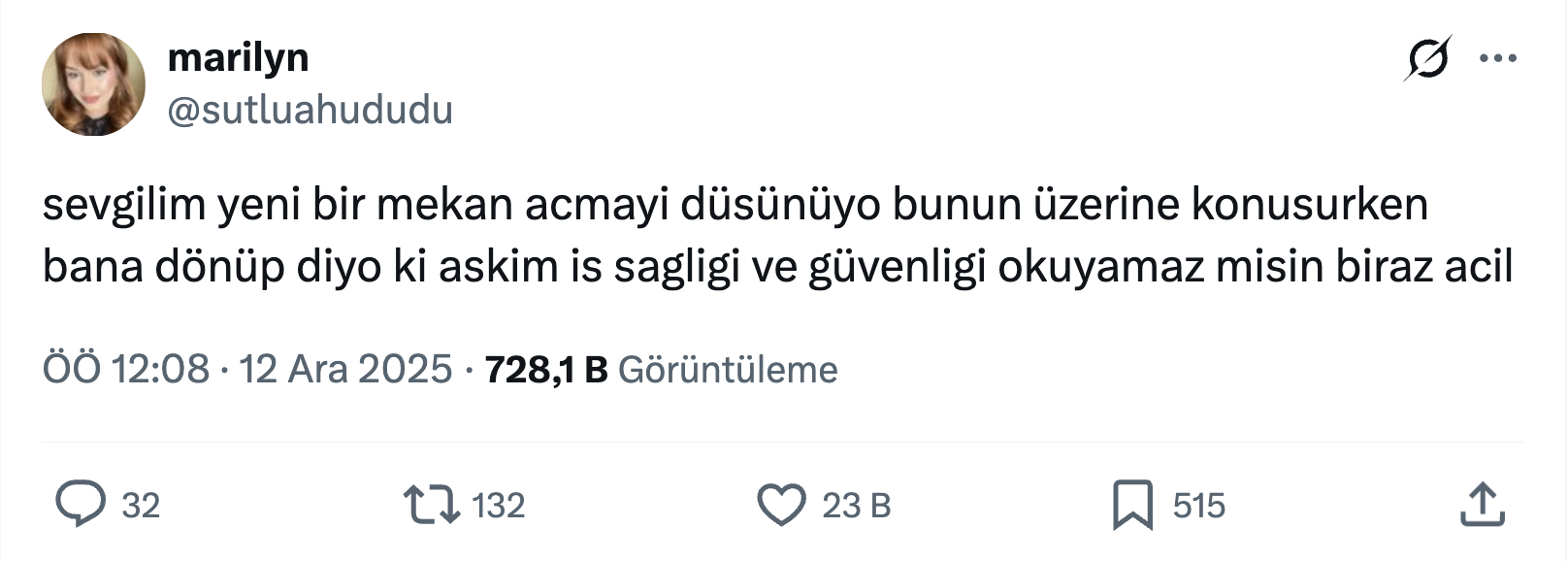Screen dimensions: 1568x561
Task: Click the tweet line starting with "bana dönüp"
Action: 777,267
